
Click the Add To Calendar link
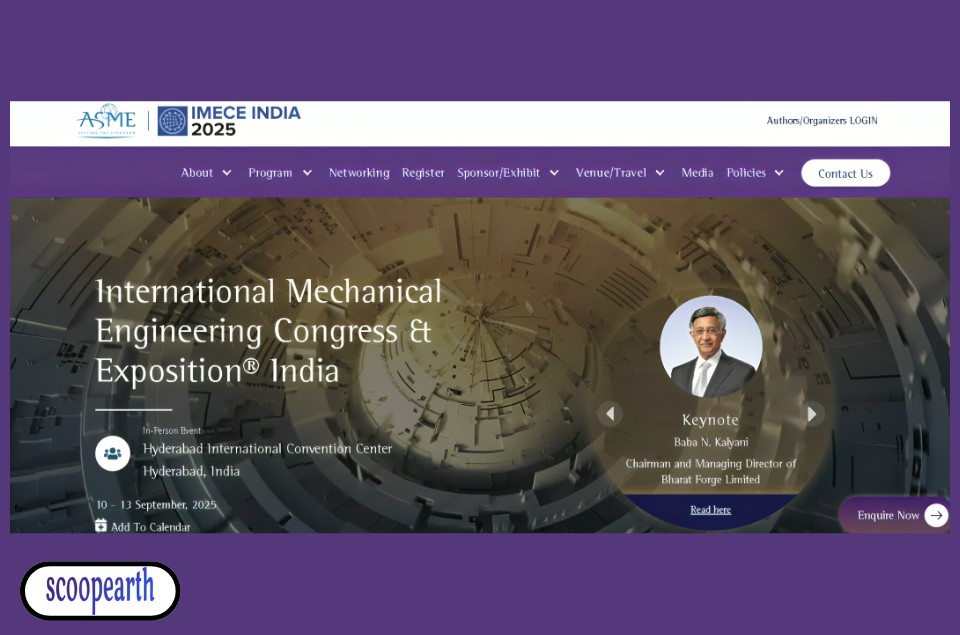[150, 527]
